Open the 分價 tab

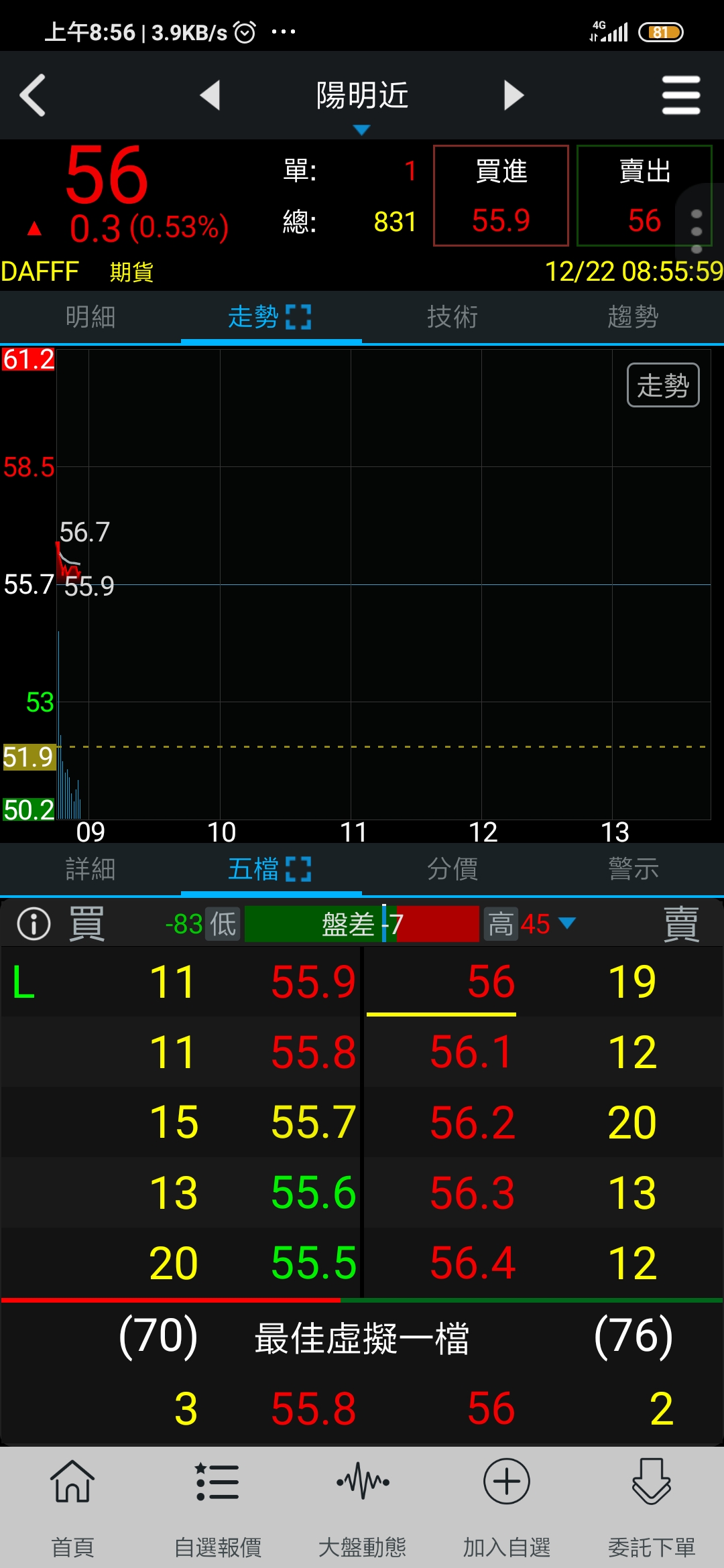[x=452, y=869]
